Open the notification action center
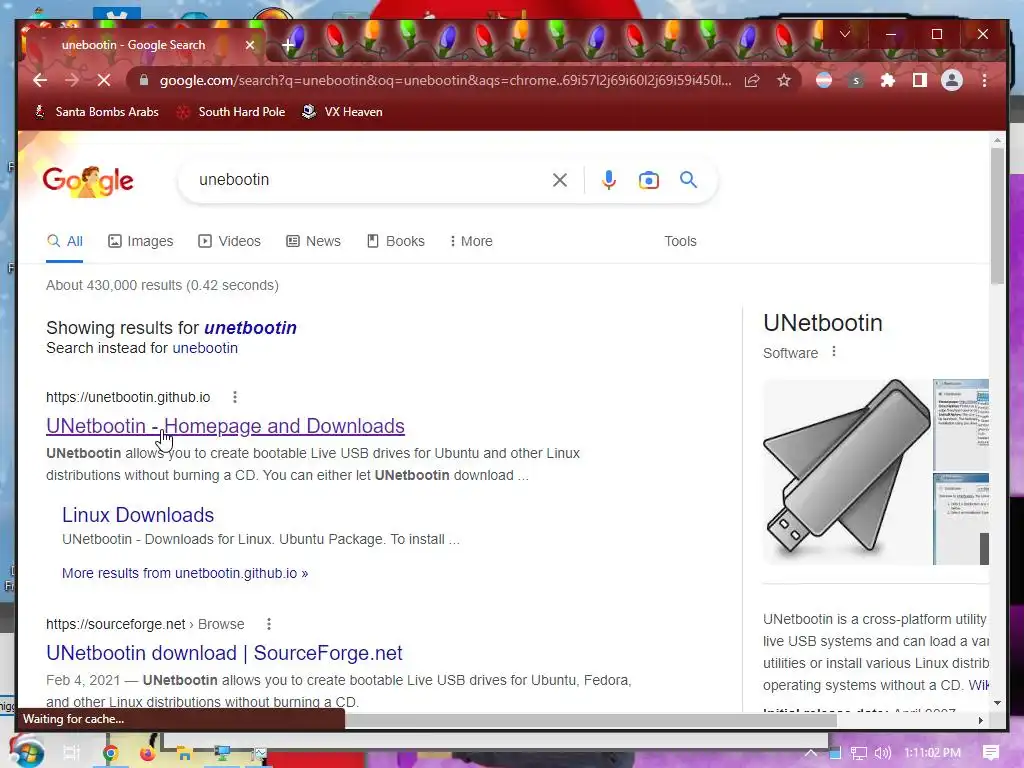 tap(991, 753)
